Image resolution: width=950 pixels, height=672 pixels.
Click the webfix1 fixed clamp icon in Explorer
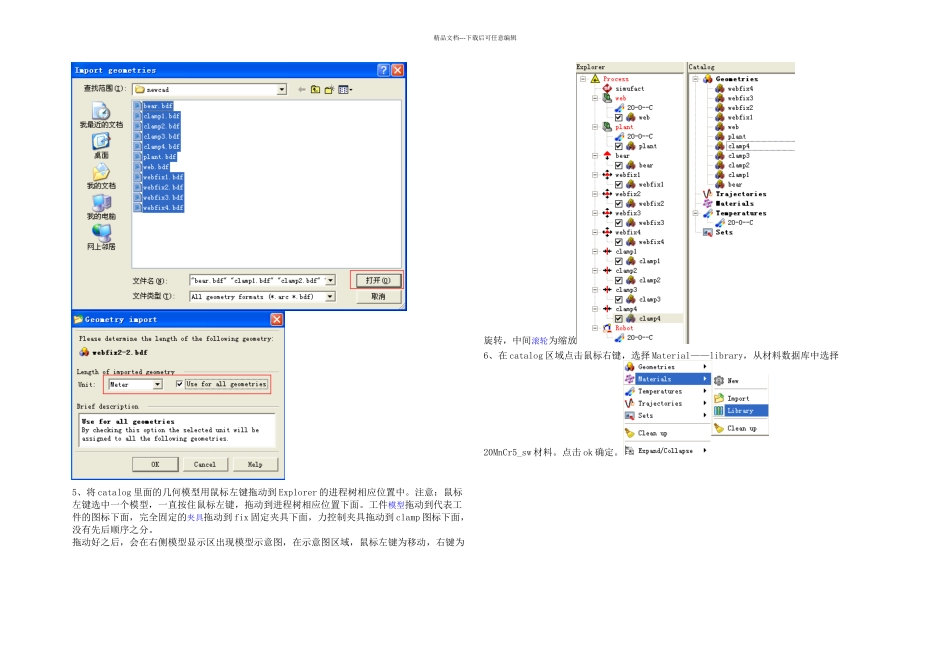click(607, 175)
